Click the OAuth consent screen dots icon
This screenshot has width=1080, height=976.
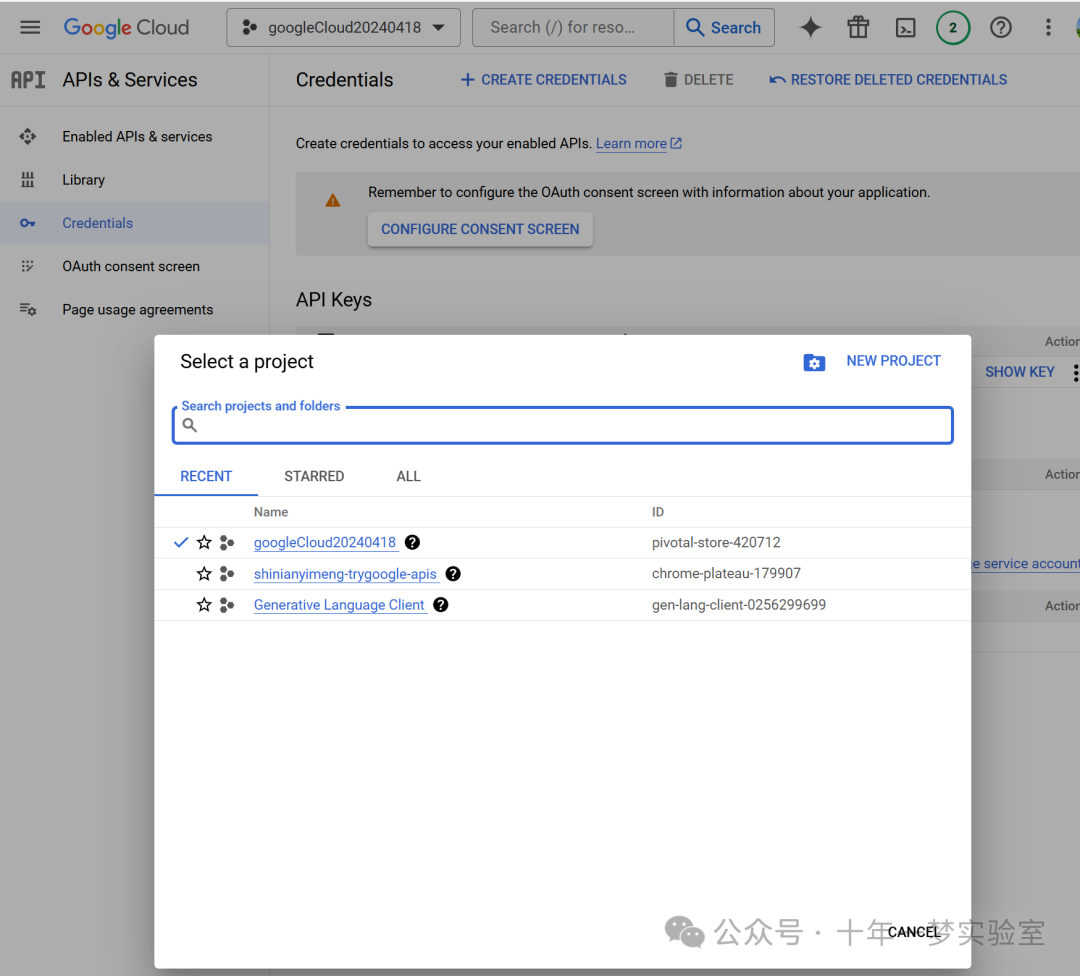[x=28, y=267]
